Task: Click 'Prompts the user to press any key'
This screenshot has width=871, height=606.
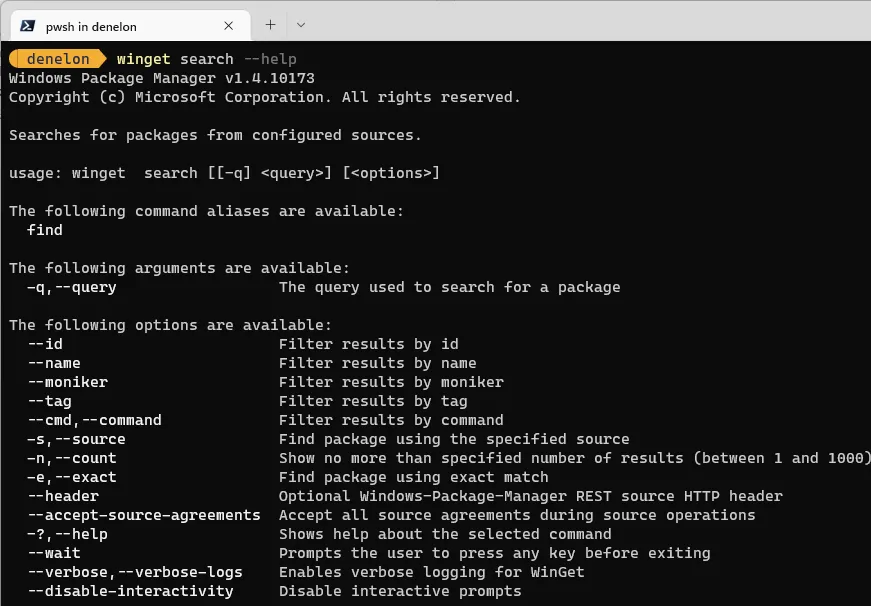Action: click(x=494, y=553)
